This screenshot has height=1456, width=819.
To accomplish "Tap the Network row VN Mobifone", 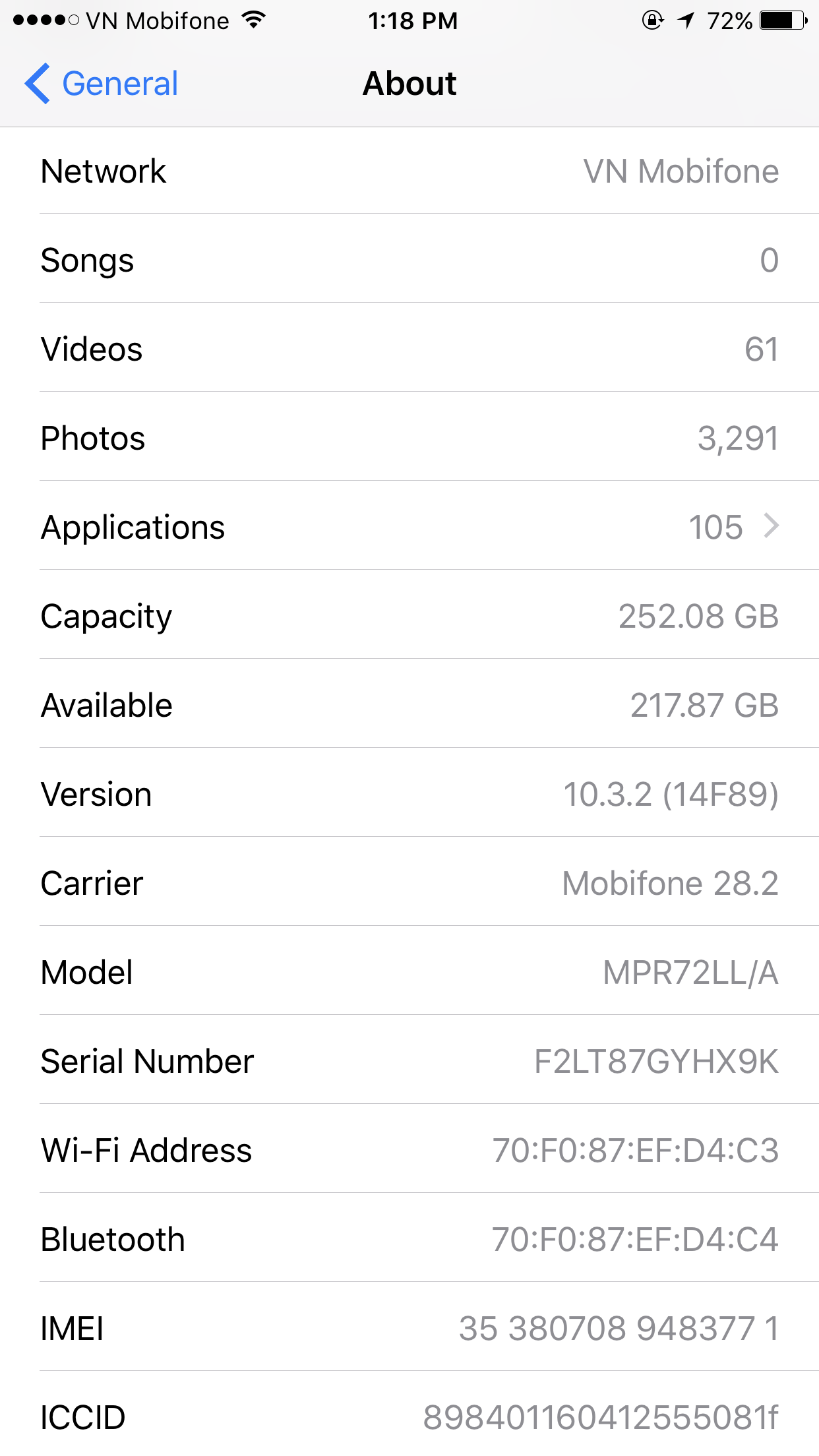I will [x=409, y=171].
